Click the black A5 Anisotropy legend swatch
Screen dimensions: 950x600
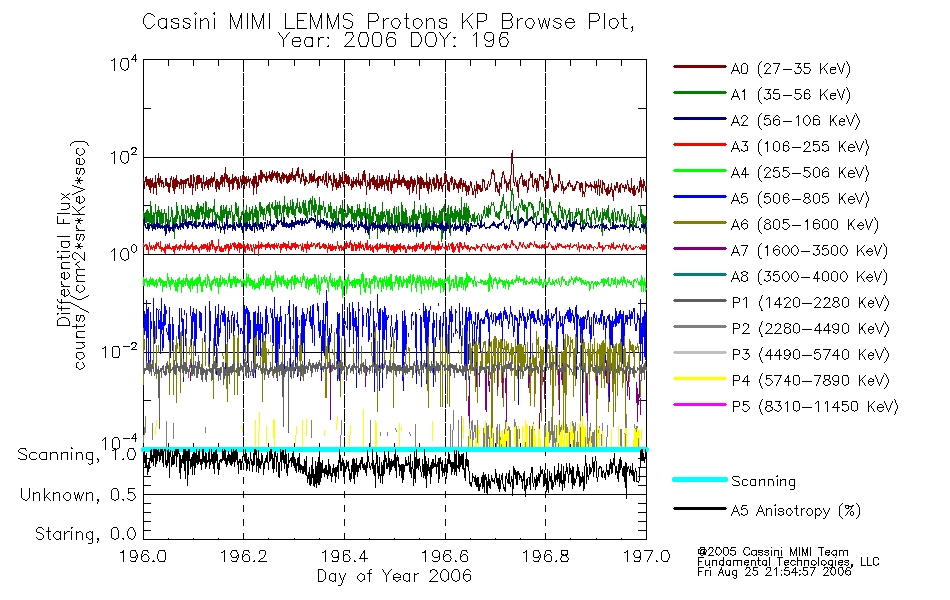[700, 509]
